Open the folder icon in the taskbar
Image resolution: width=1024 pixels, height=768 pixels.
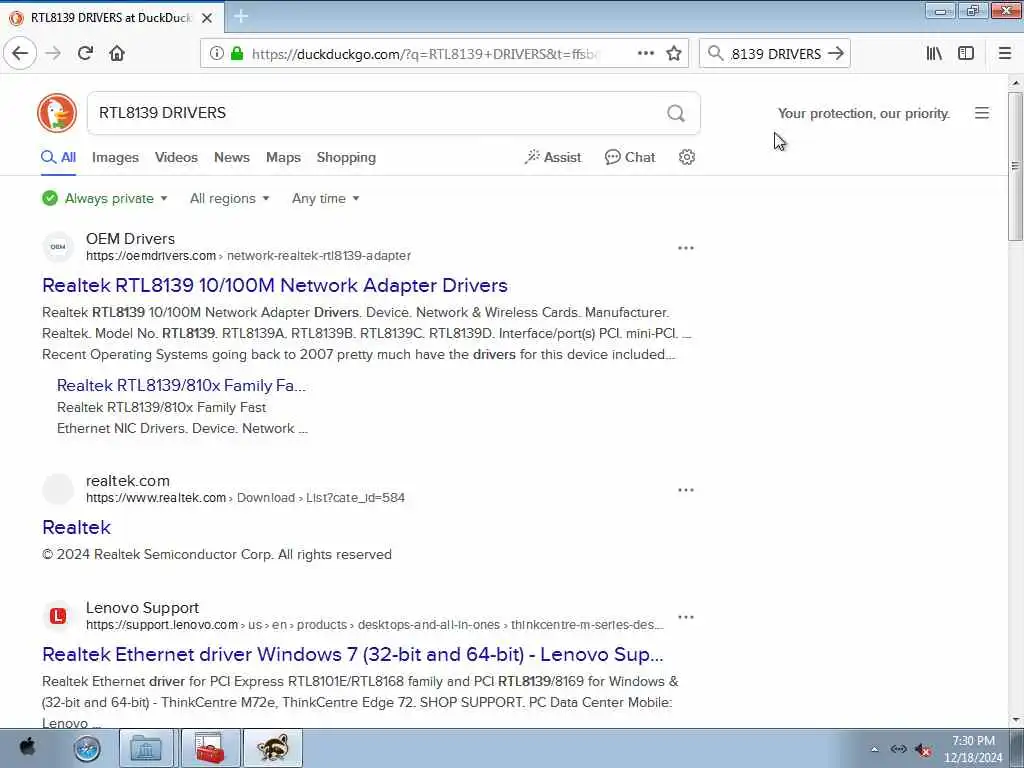click(x=146, y=748)
